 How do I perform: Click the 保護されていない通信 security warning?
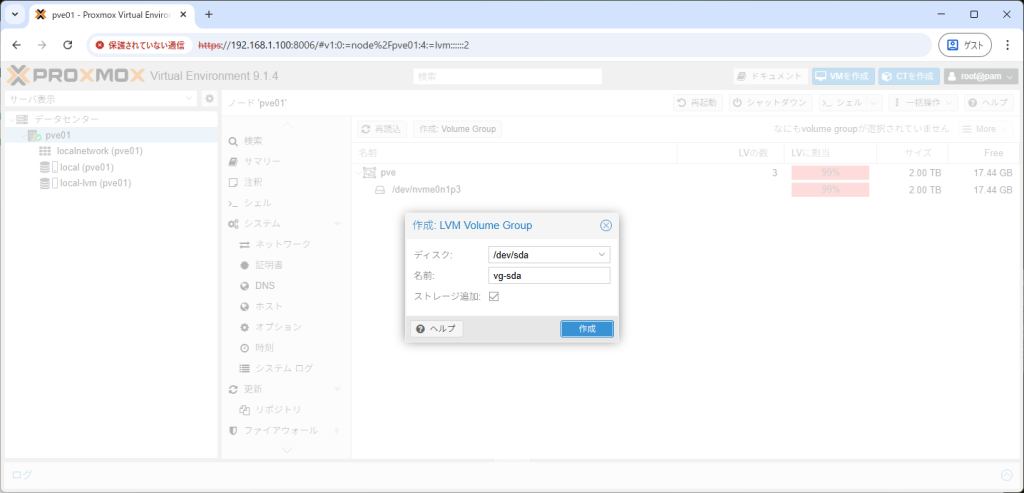tap(140, 46)
